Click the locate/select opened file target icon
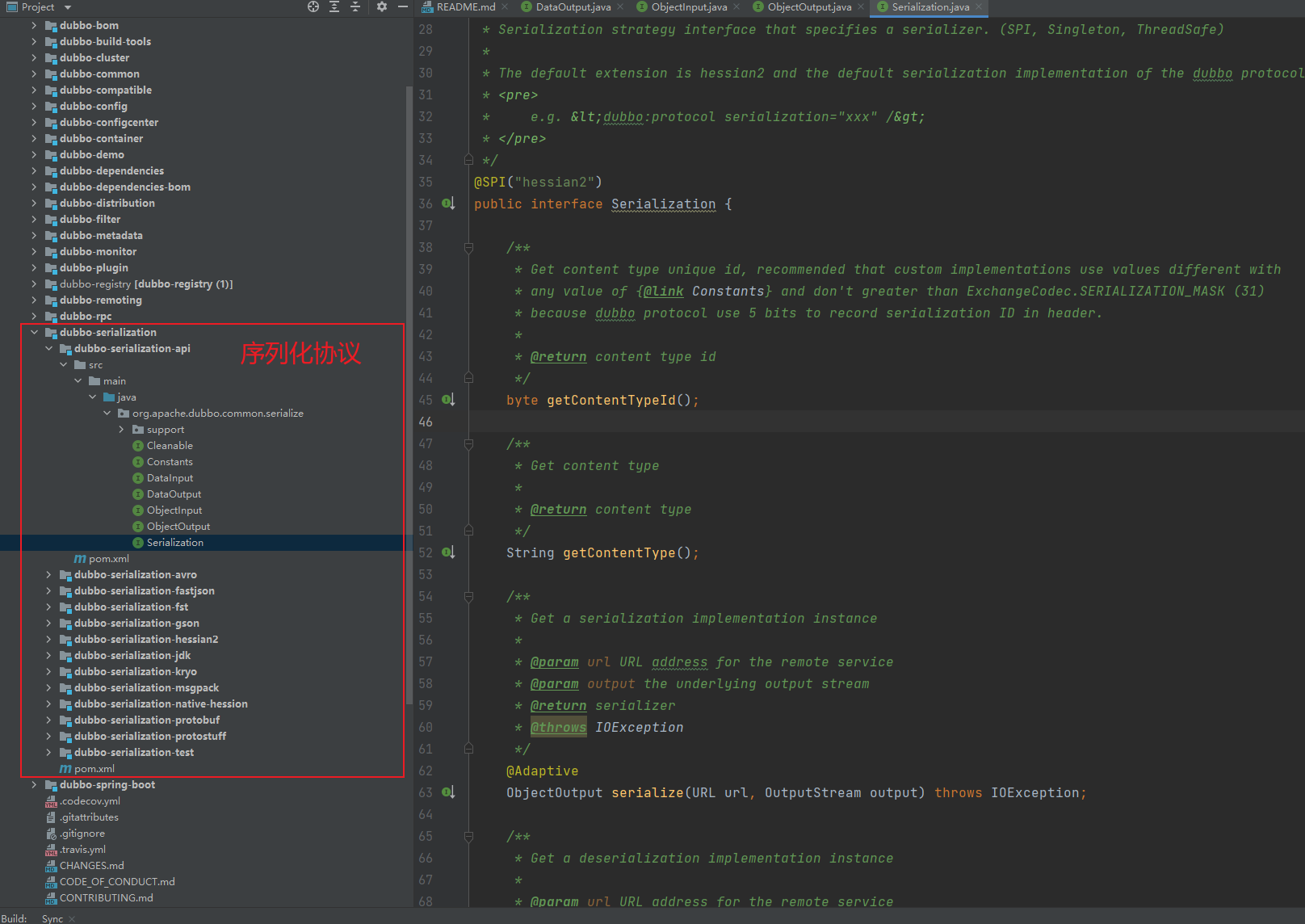 pyautogui.click(x=313, y=7)
